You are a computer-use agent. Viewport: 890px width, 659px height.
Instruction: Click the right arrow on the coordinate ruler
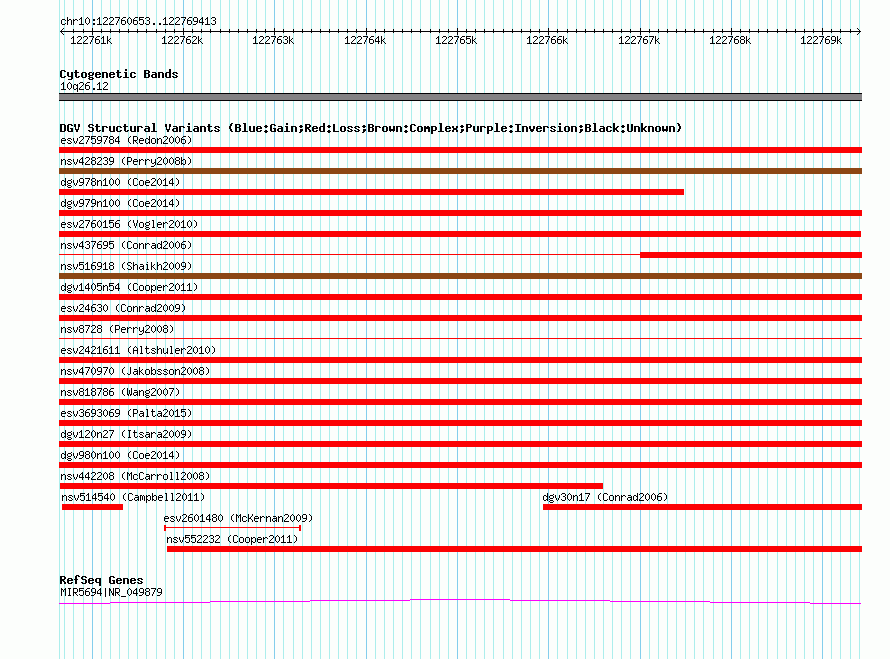(859, 32)
